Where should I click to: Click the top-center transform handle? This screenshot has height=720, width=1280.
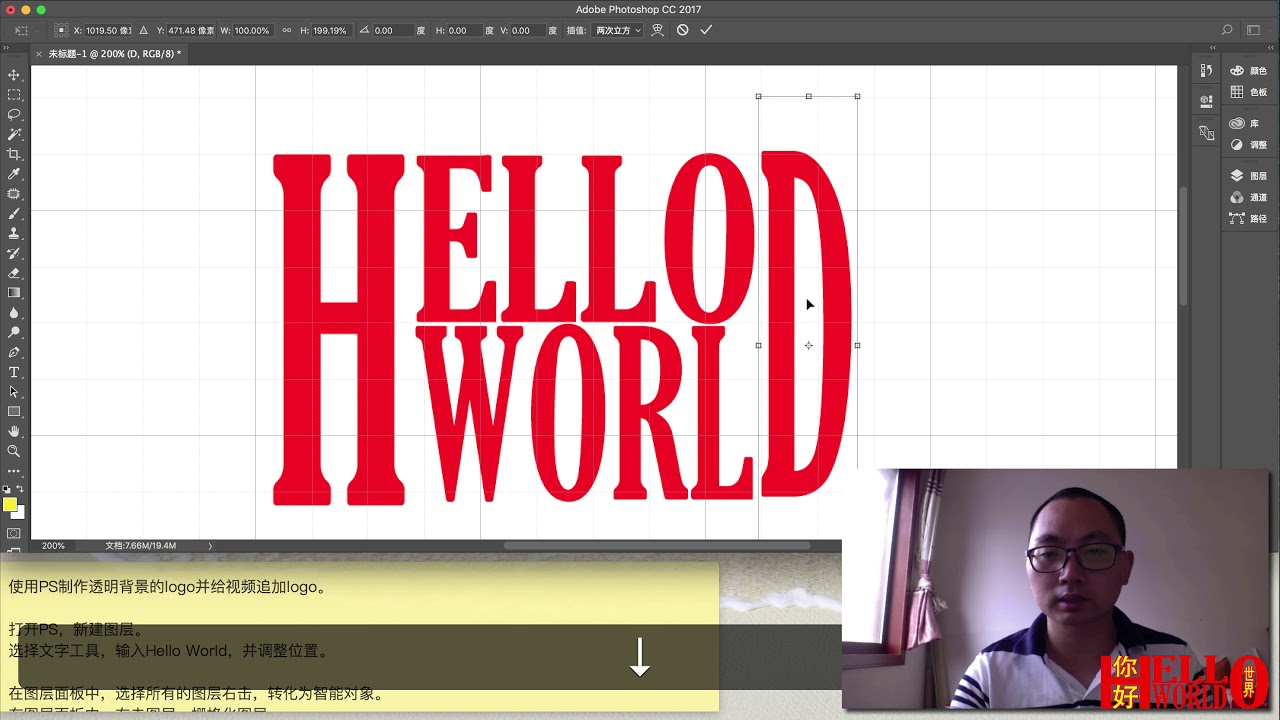click(x=808, y=96)
